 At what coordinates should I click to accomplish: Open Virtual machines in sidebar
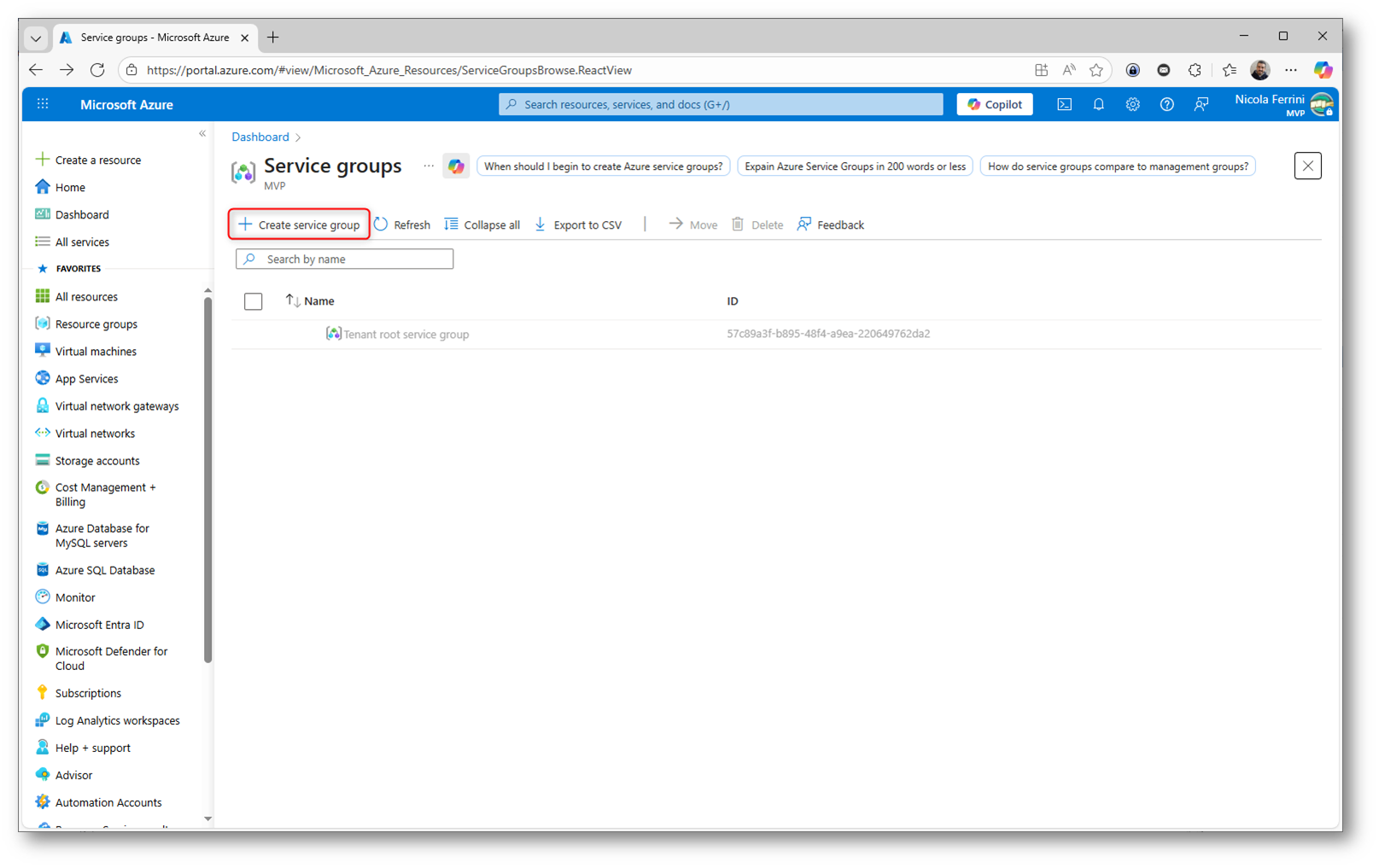[96, 351]
